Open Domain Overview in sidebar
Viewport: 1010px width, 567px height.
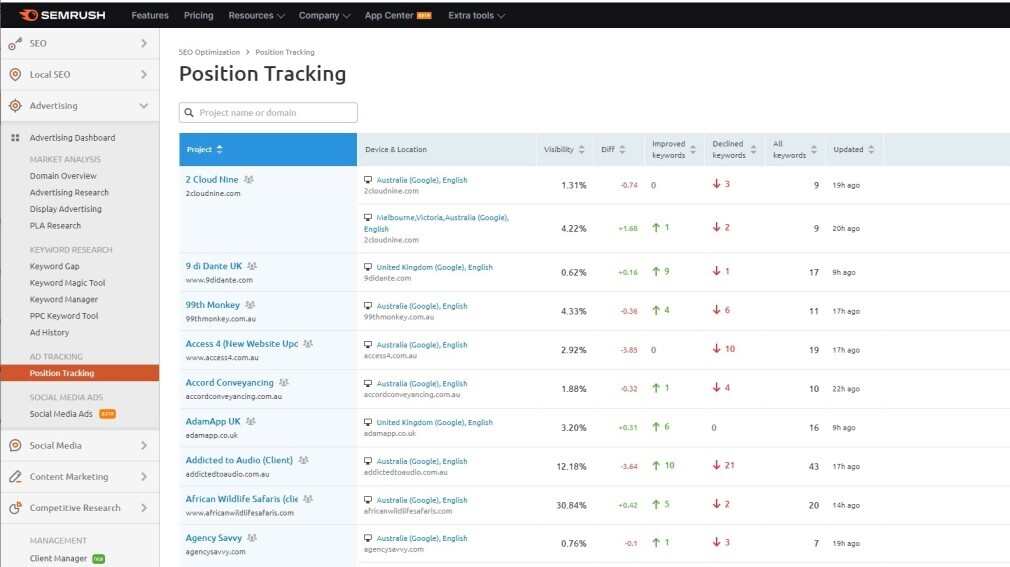coord(63,176)
